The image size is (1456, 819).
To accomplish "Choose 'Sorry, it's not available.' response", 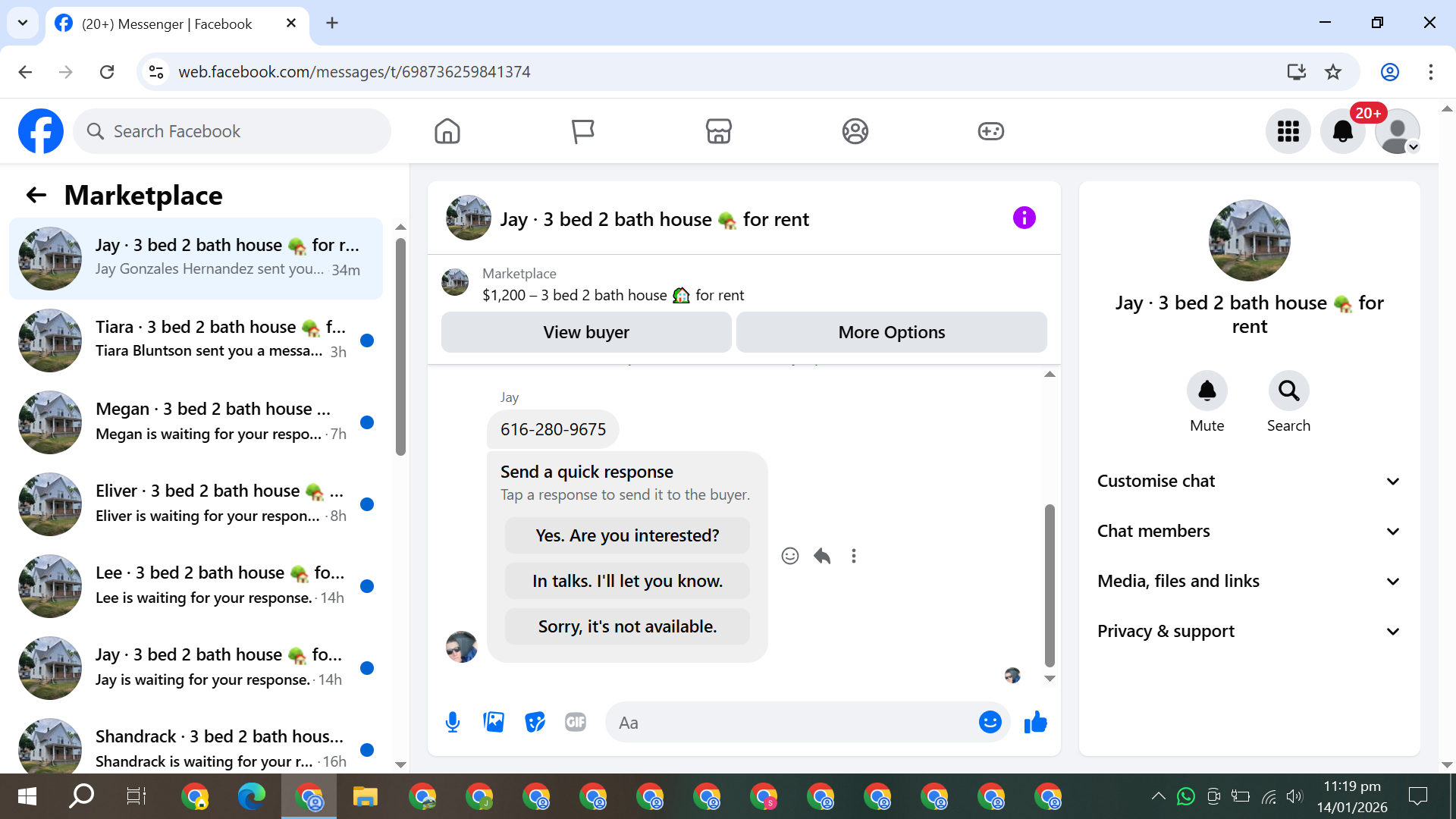I will (x=627, y=626).
